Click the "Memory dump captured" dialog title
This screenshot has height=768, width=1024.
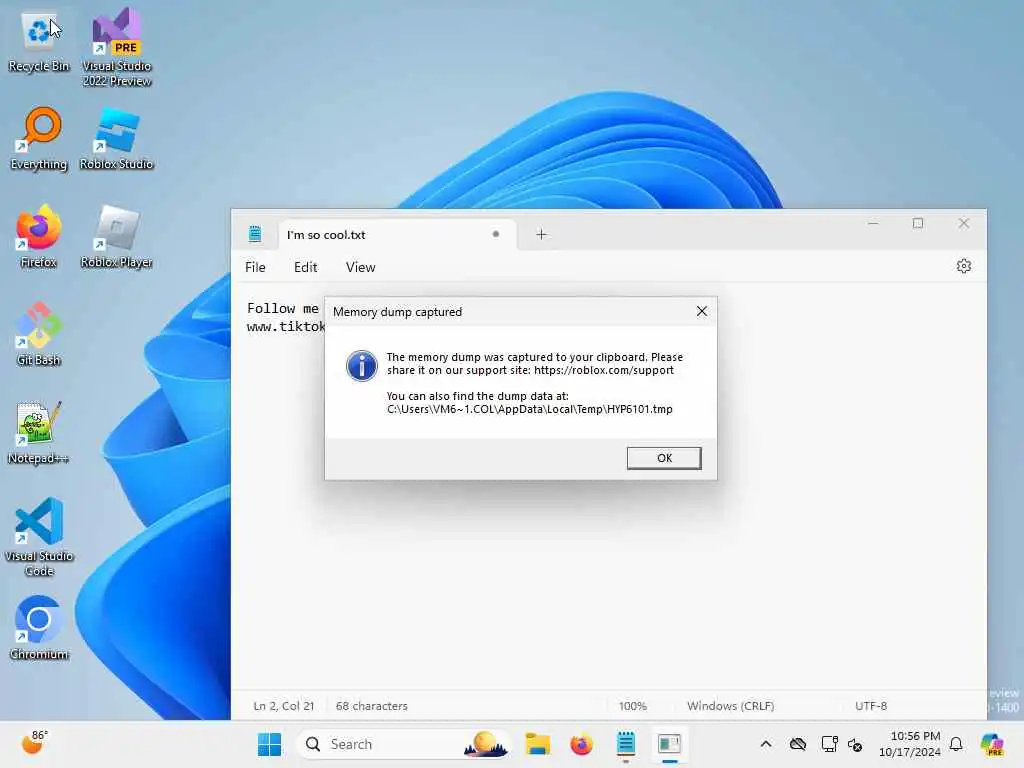click(x=397, y=312)
